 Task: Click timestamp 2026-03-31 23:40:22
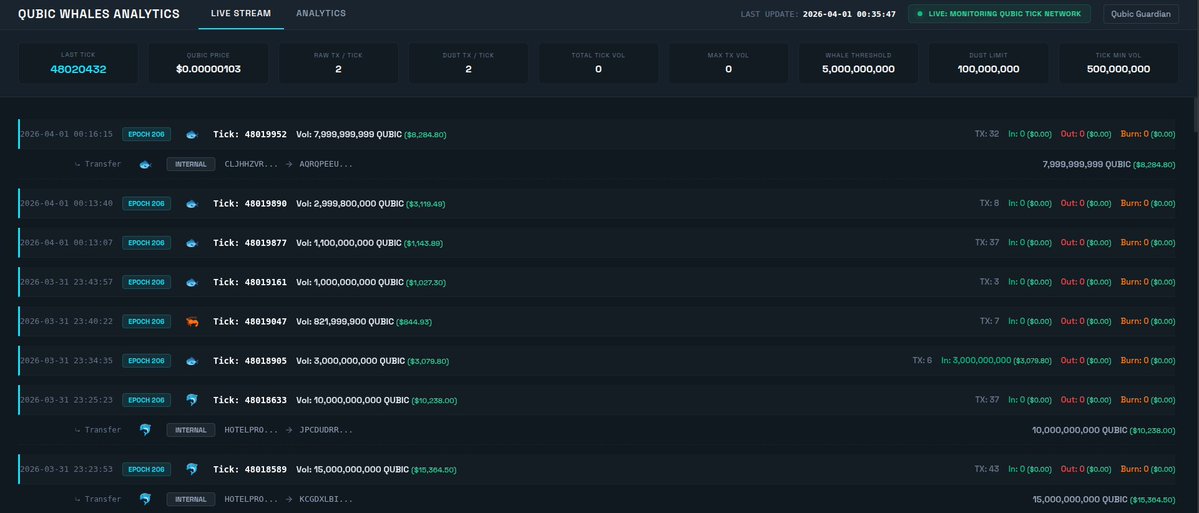click(x=67, y=322)
